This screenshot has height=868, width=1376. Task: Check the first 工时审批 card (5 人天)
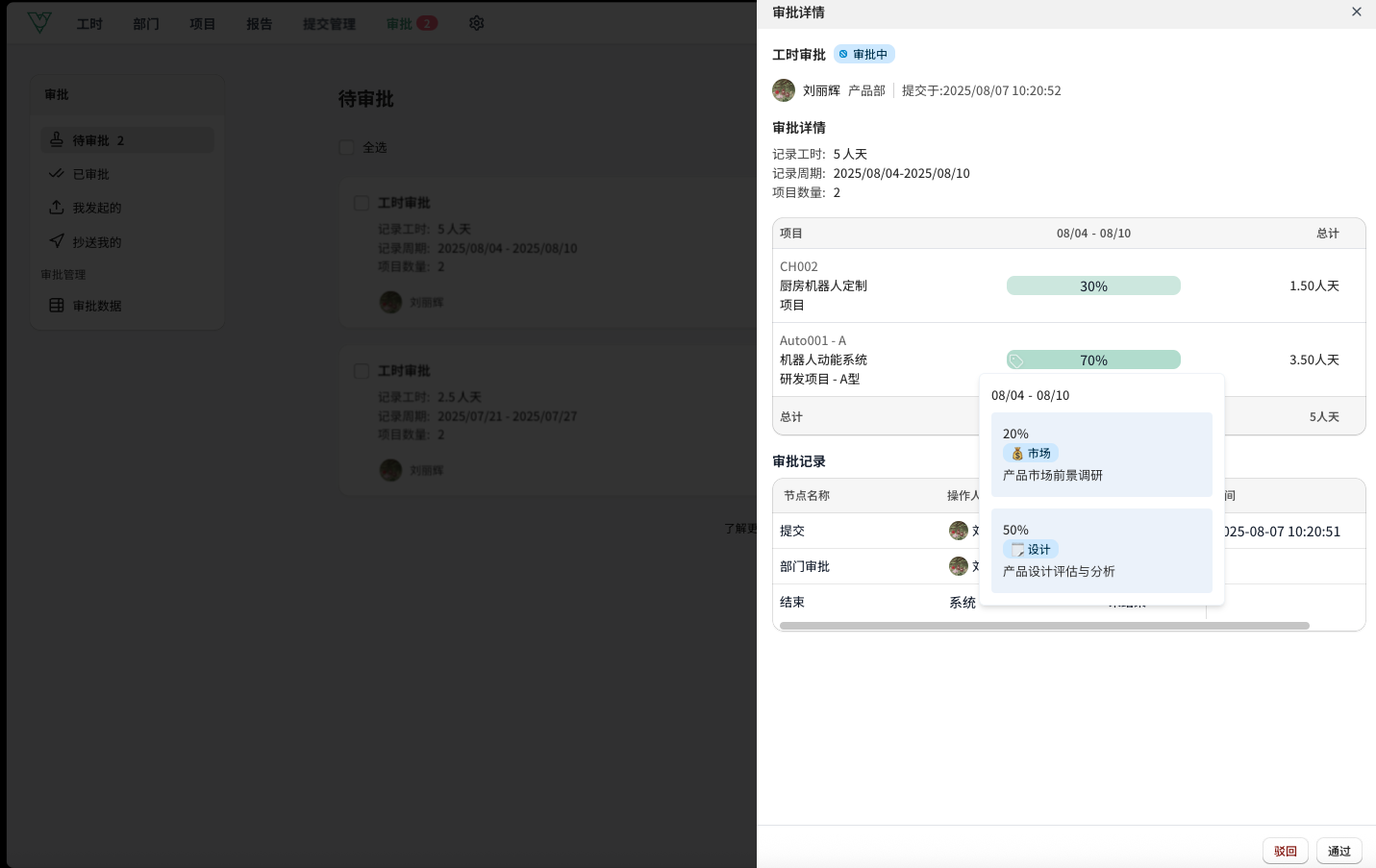pyautogui.click(x=362, y=203)
